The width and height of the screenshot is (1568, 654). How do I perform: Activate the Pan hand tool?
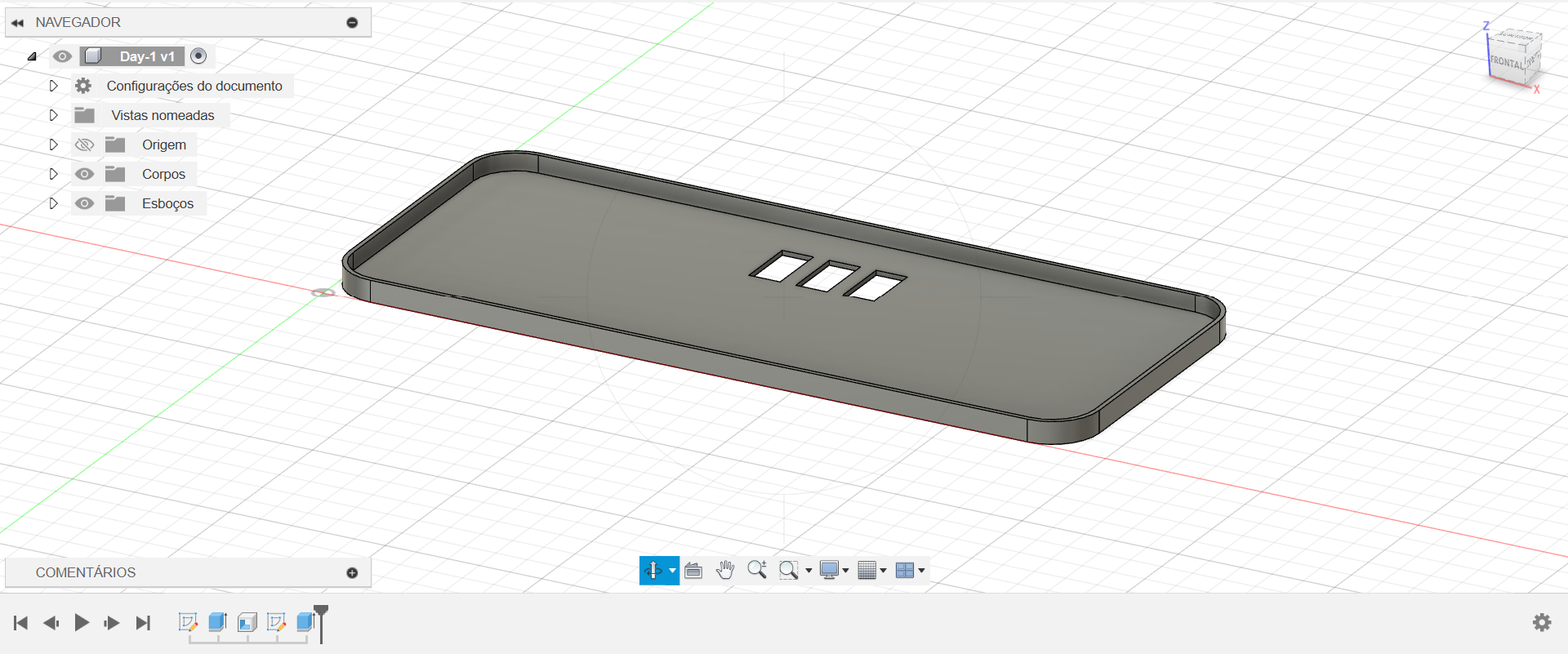(725, 570)
